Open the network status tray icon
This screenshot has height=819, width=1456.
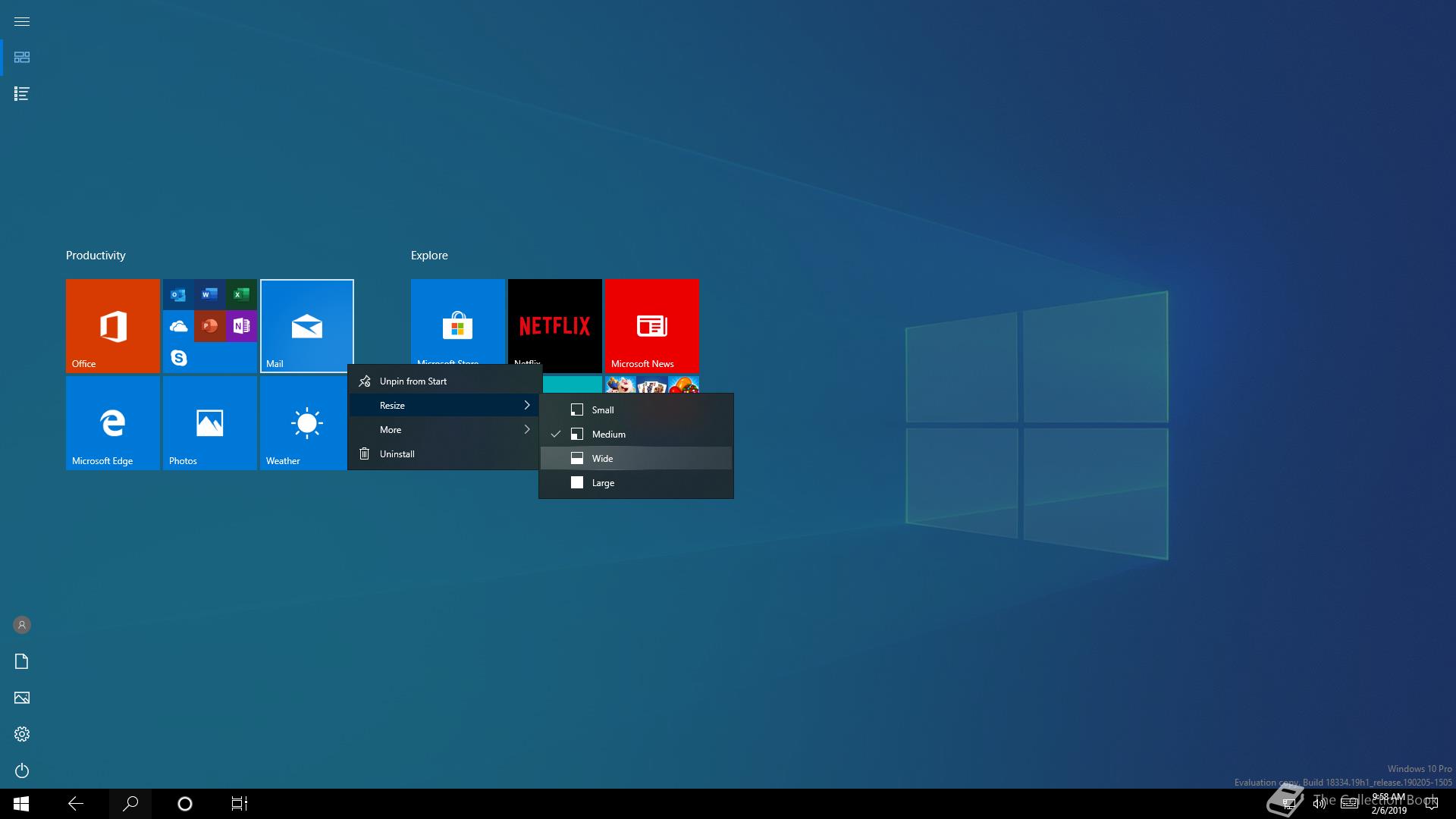(x=1288, y=804)
